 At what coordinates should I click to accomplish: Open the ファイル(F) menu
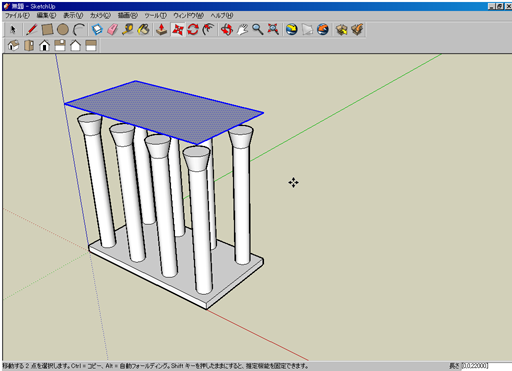[17, 16]
